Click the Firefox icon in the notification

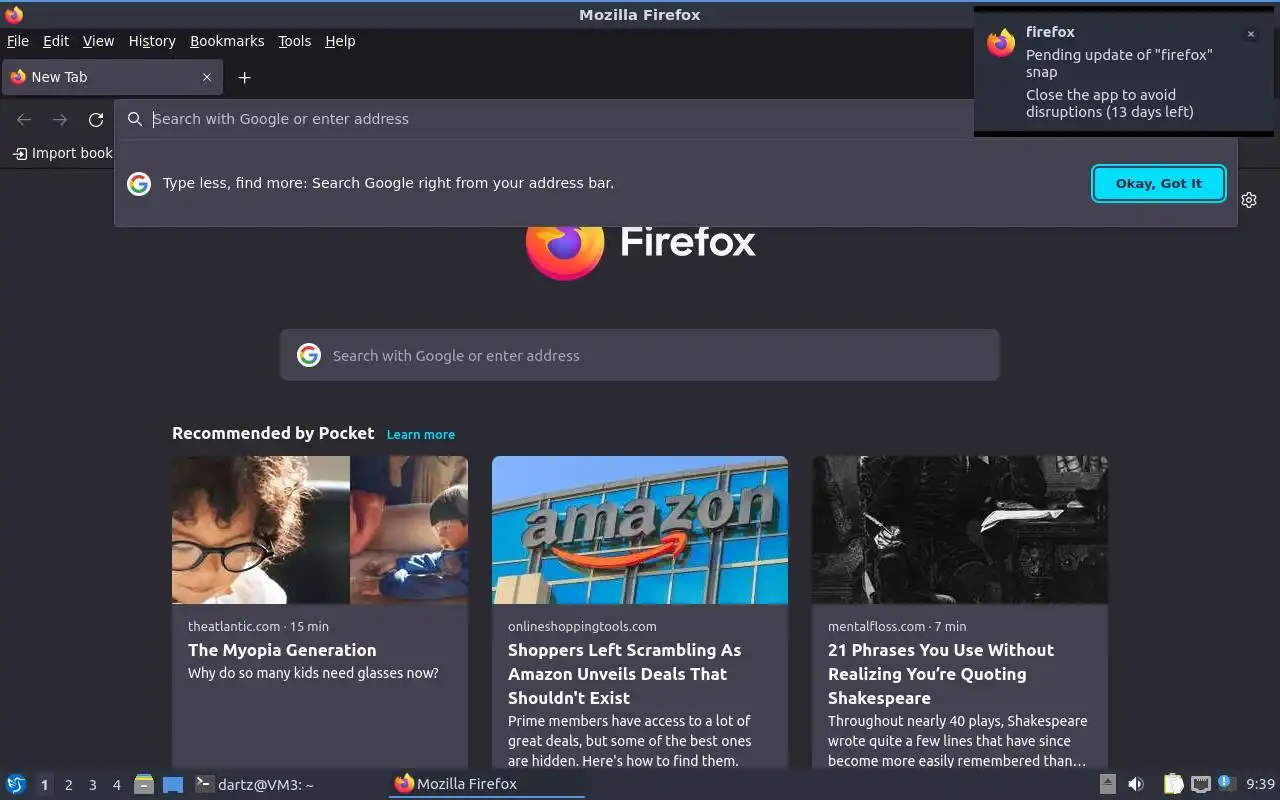[x=1001, y=43]
